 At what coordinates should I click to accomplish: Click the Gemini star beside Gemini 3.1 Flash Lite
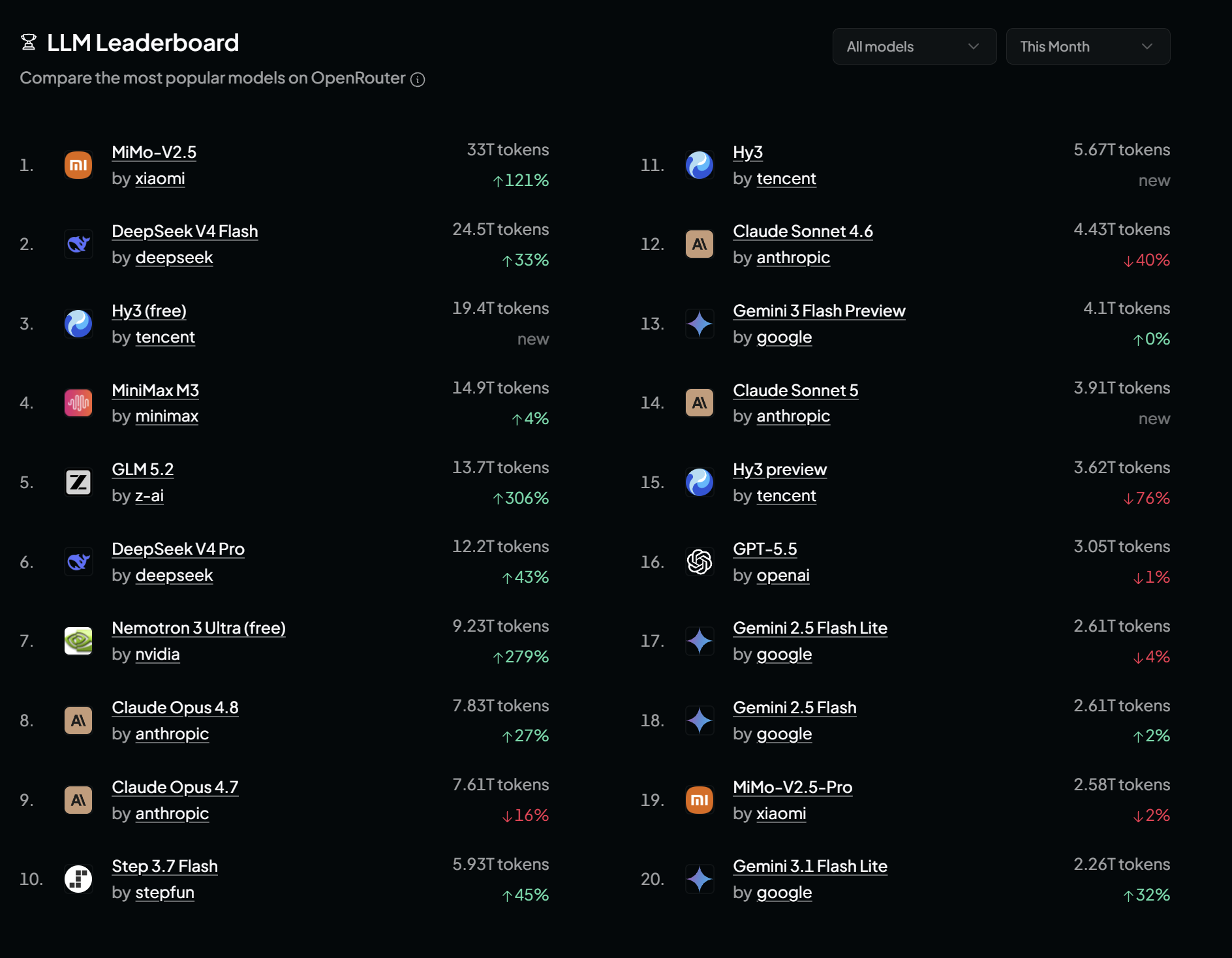pyautogui.click(x=700, y=879)
